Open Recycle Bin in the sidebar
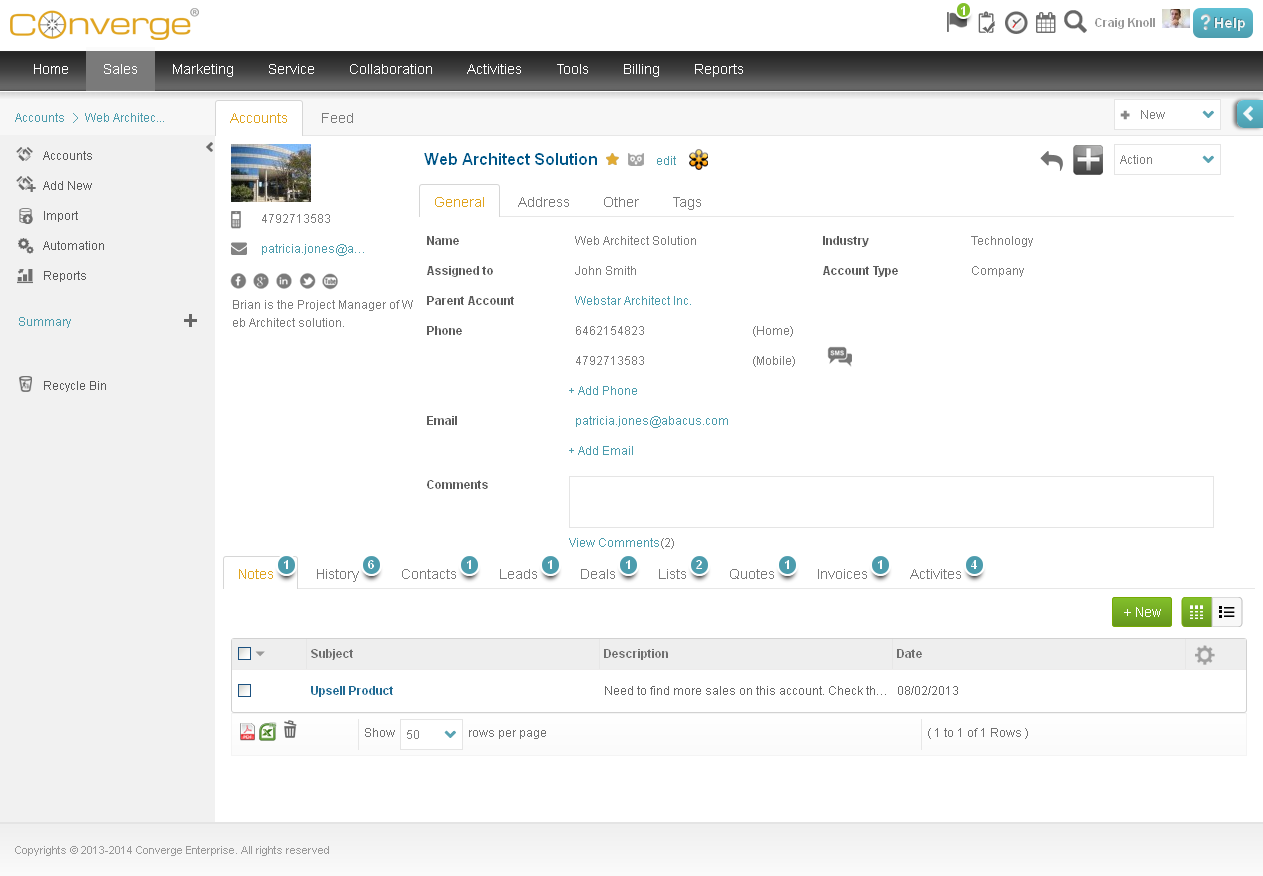This screenshot has height=876, width=1263. (74, 386)
